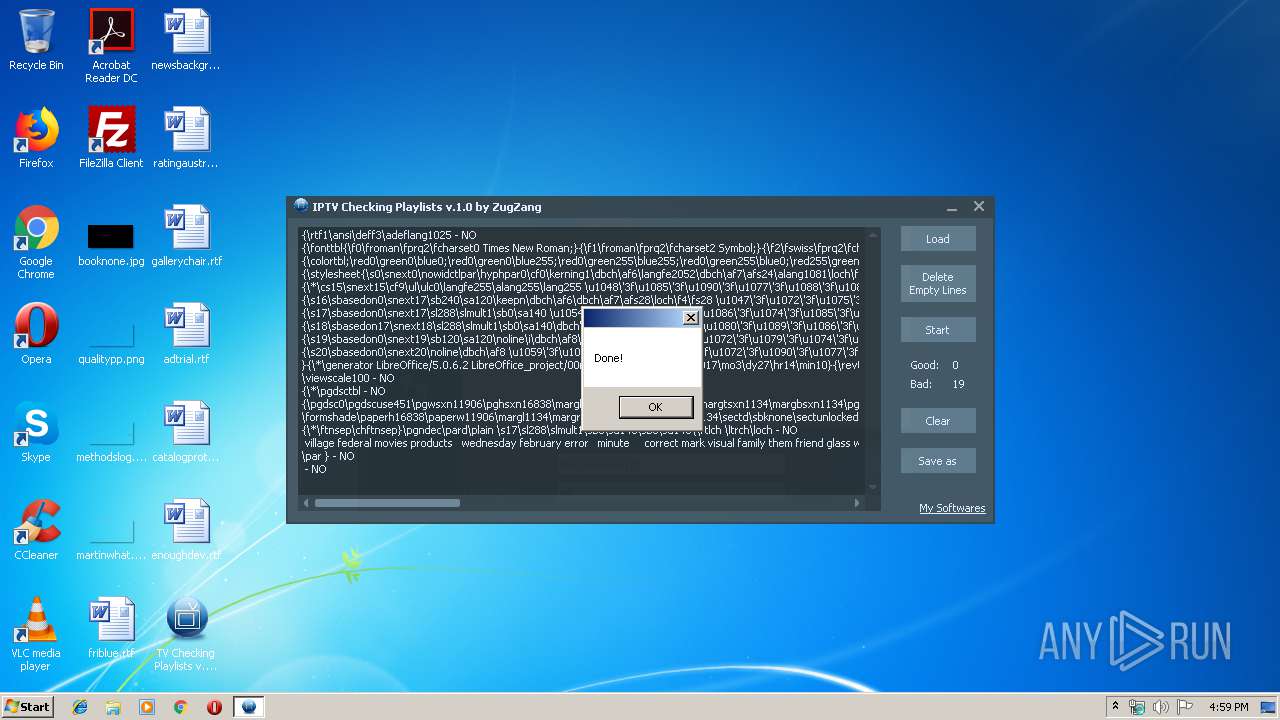This screenshot has width=1280, height=720.
Task: Select the catalogprot... document icon
Action: pyautogui.click(x=186, y=433)
